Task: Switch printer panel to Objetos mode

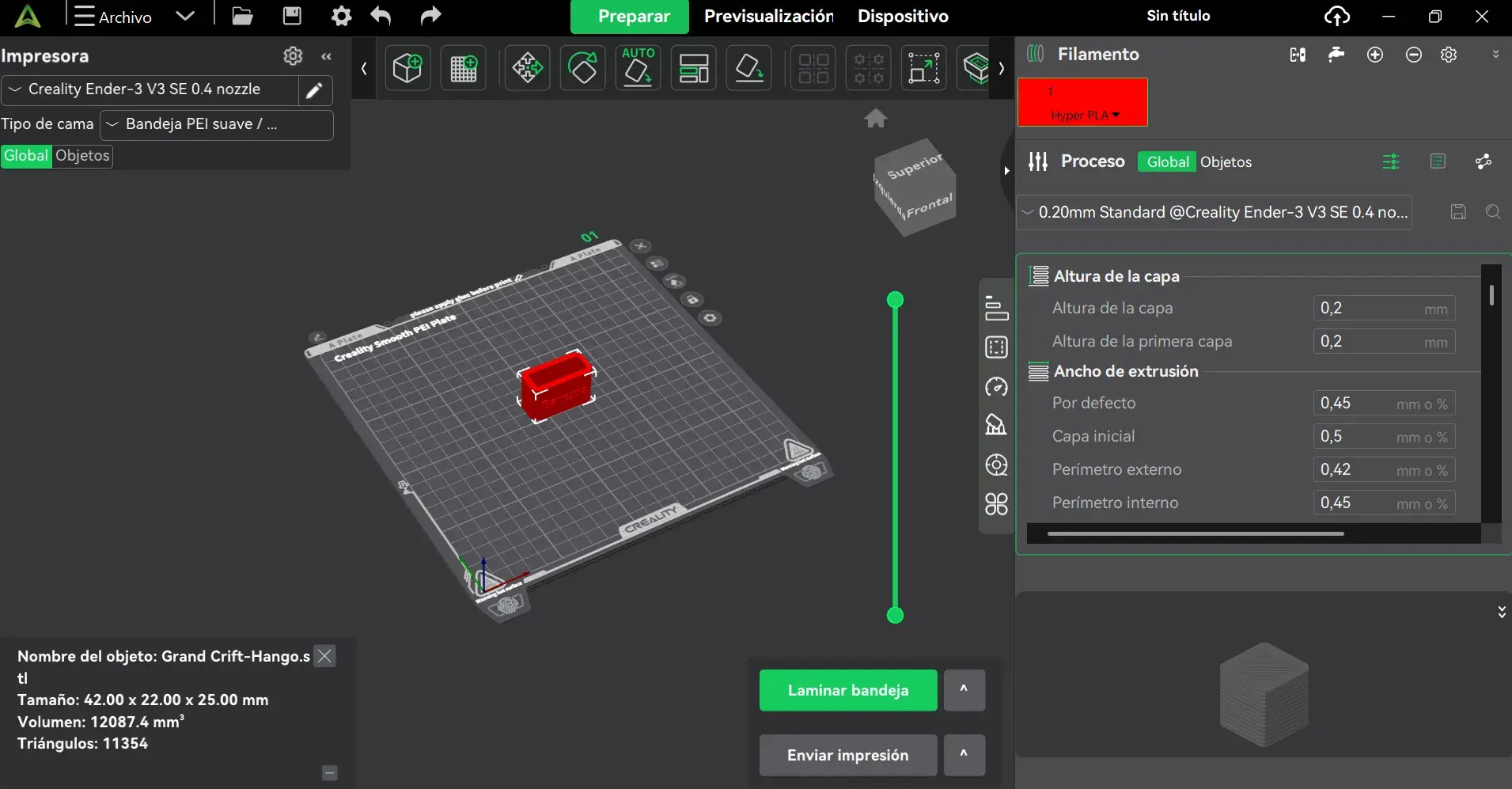Action: tap(82, 156)
